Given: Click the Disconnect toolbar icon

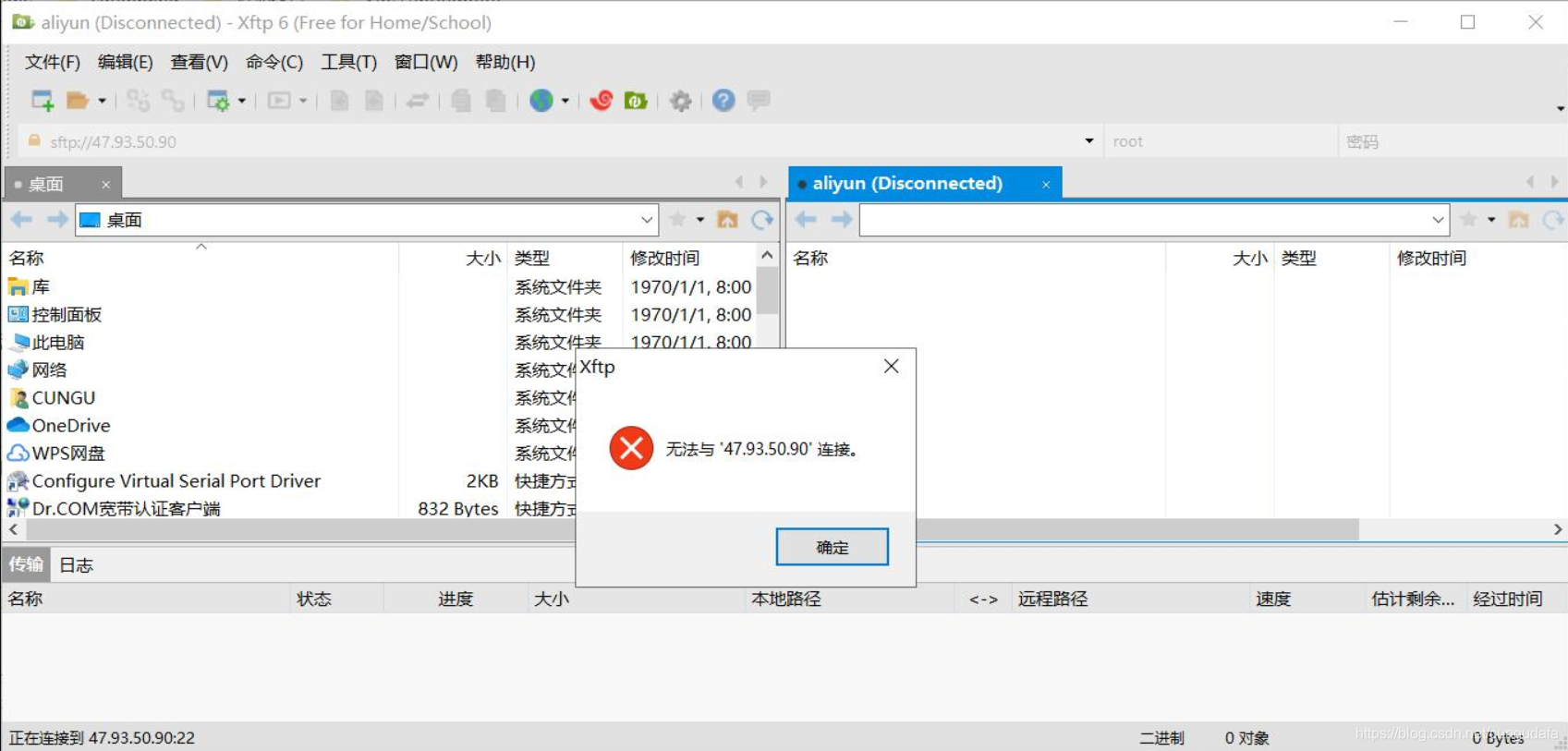Looking at the screenshot, I should tap(172, 101).
